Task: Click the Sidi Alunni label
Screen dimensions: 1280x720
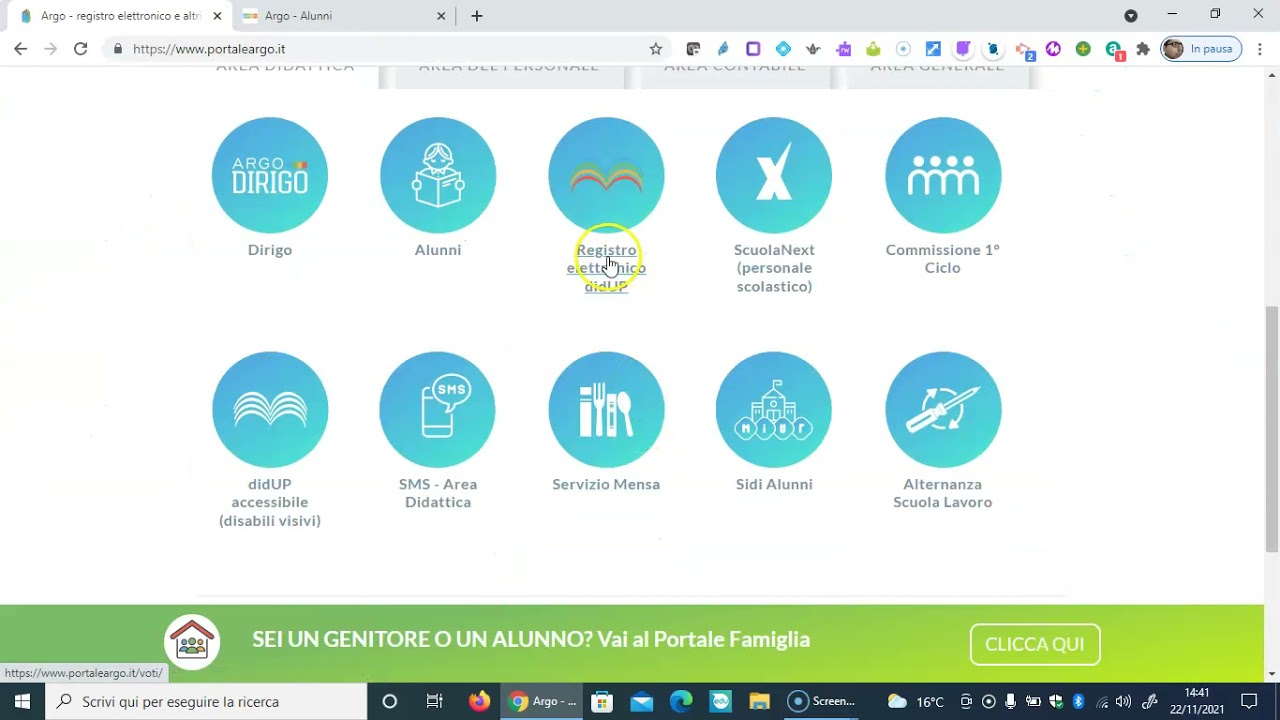Action: click(x=774, y=484)
